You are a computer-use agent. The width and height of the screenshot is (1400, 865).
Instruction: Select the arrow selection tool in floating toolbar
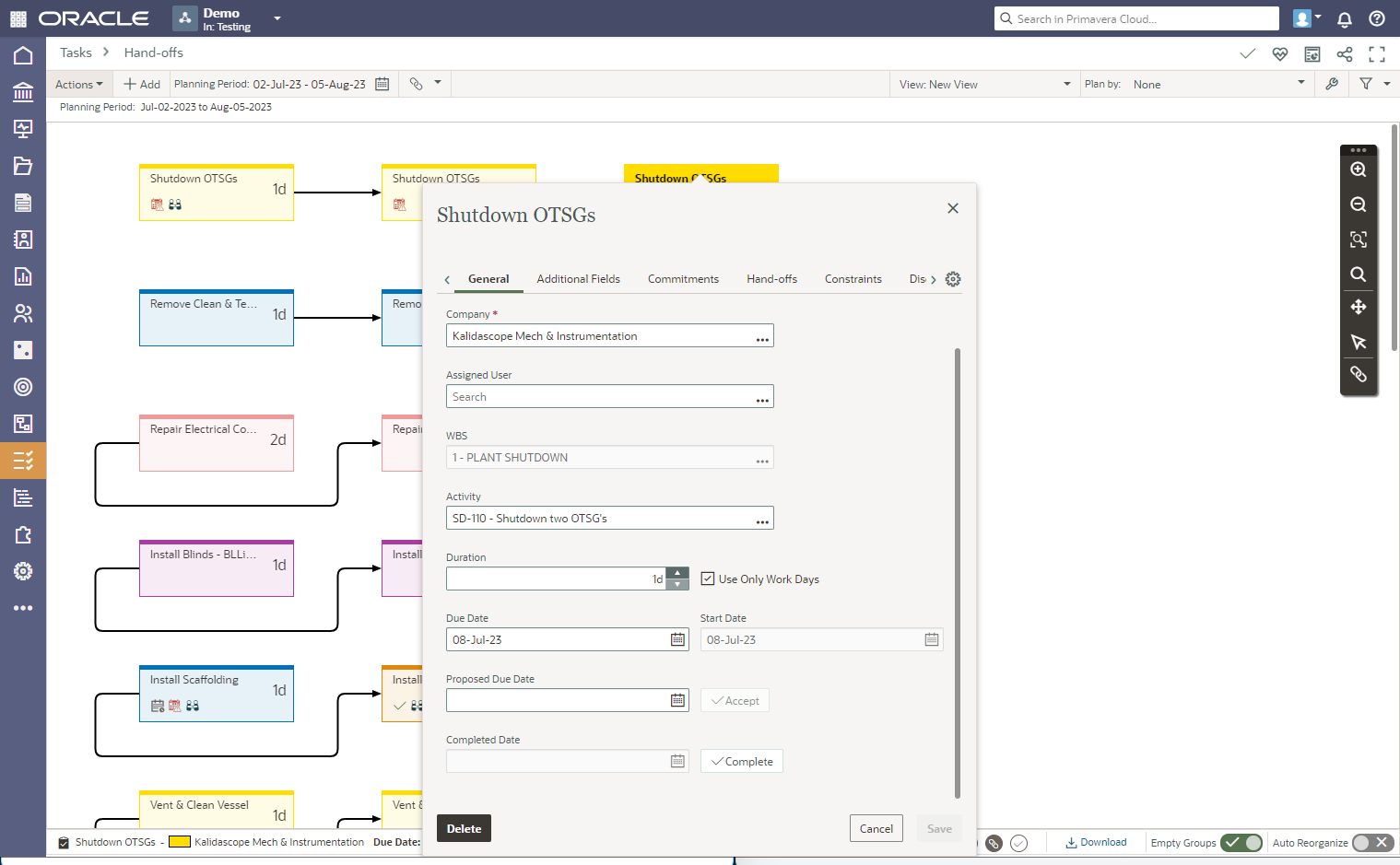coord(1359,342)
